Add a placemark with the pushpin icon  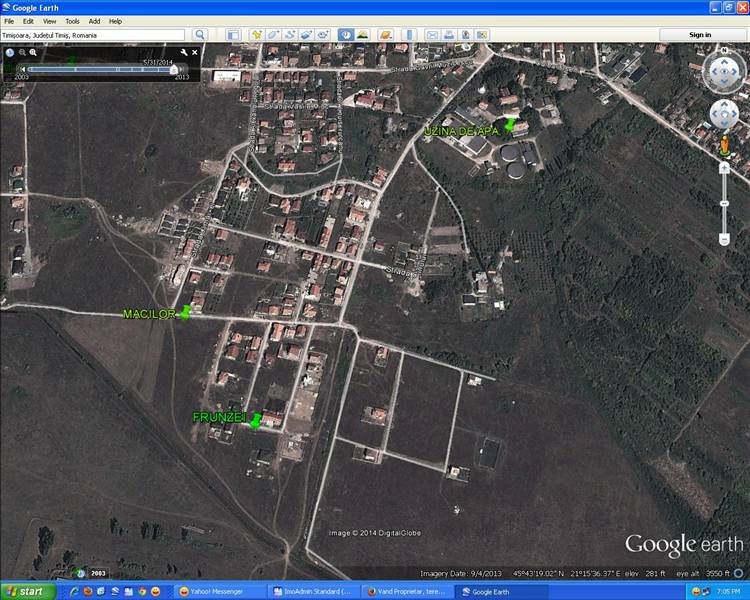[257, 35]
